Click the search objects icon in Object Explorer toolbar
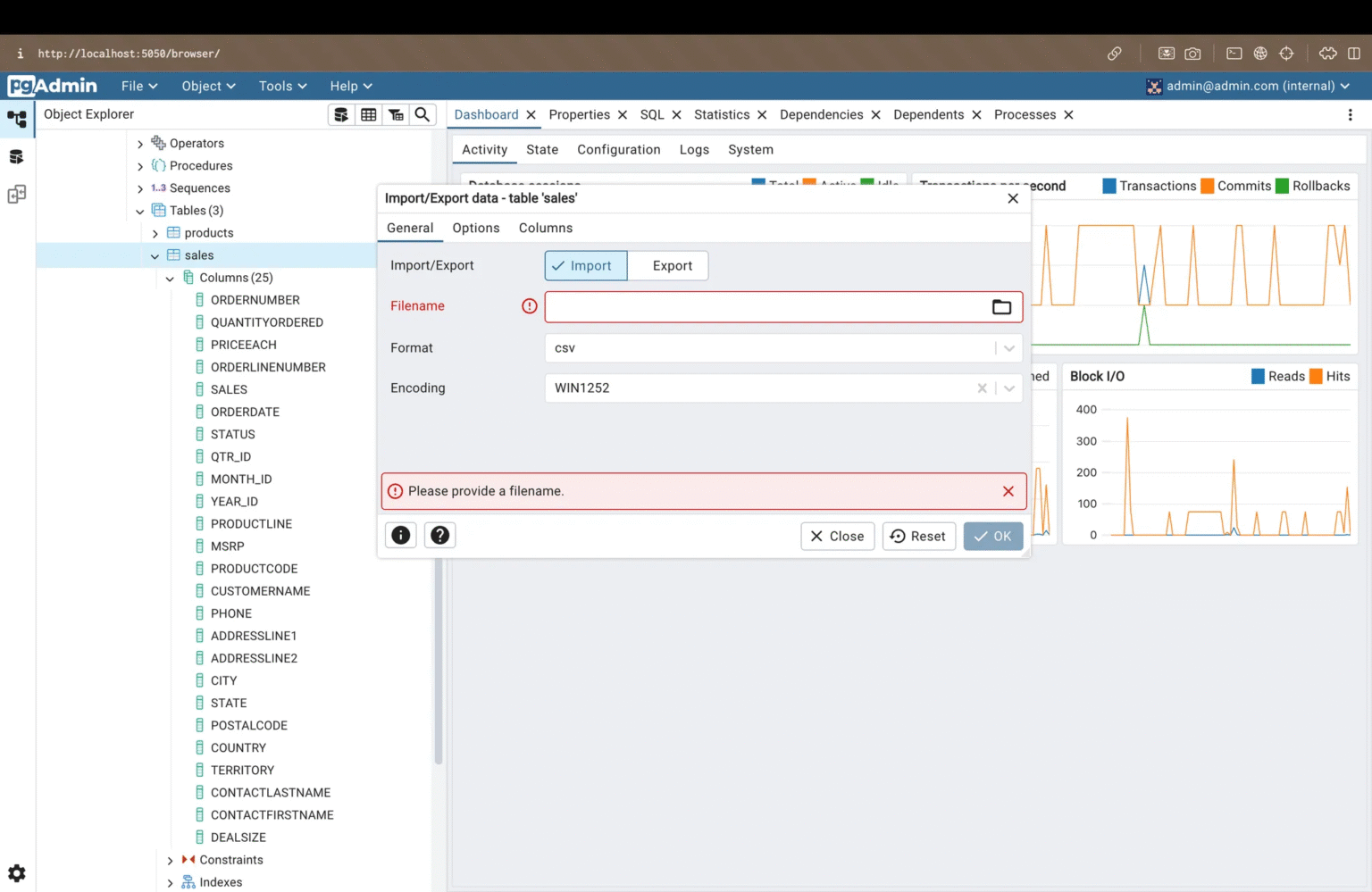The image size is (1372, 892). [422, 114]
